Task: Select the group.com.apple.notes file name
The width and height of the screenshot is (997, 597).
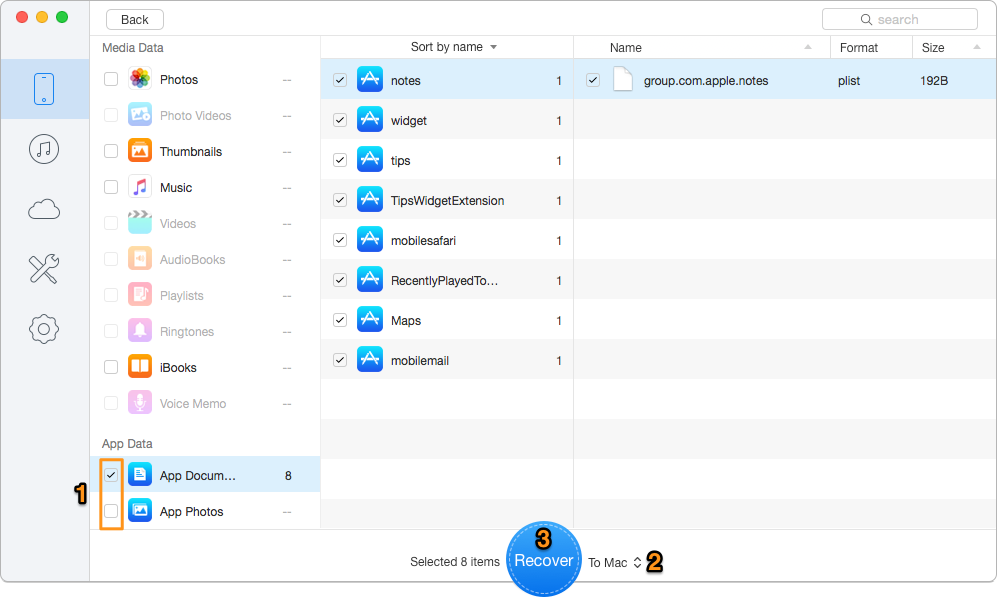Action: tap(706, 81)
